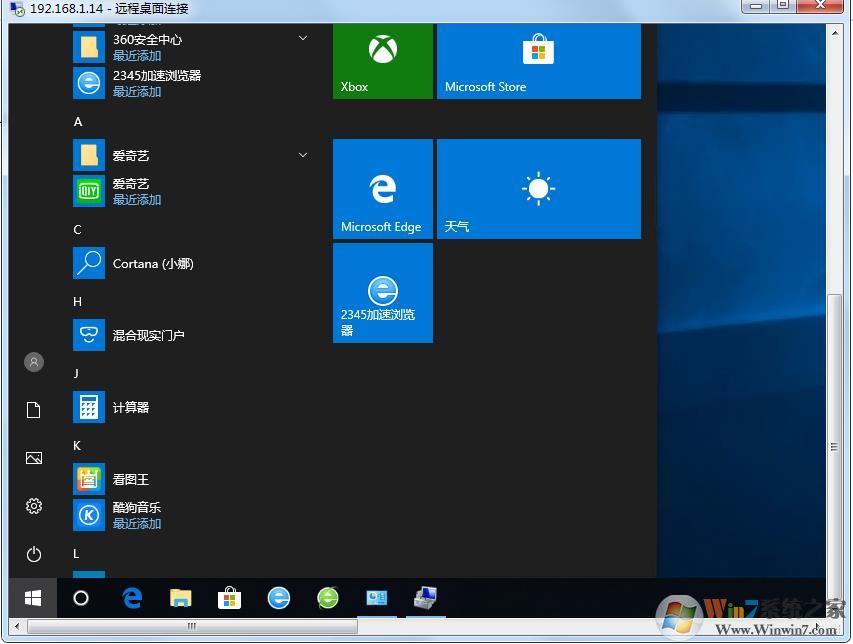This screenshot has height=644, width=853.
Task: Select 计算器 calculator in app list
Action: [x=130, y=408]
